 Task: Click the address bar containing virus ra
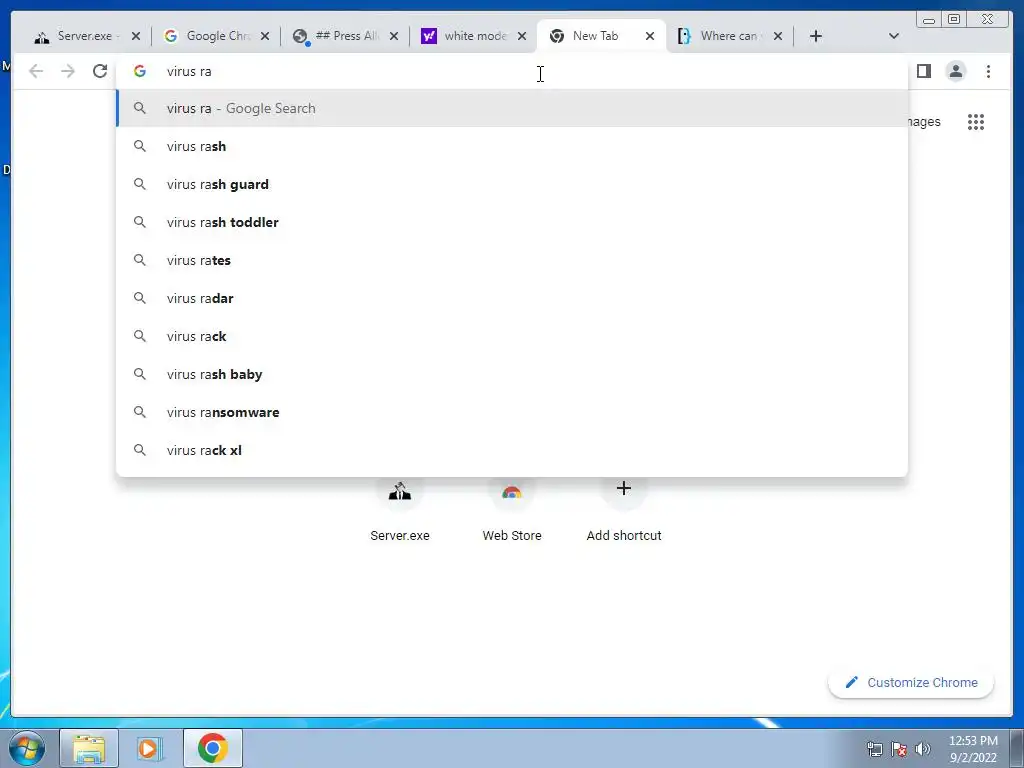click(x=511, y=71)
